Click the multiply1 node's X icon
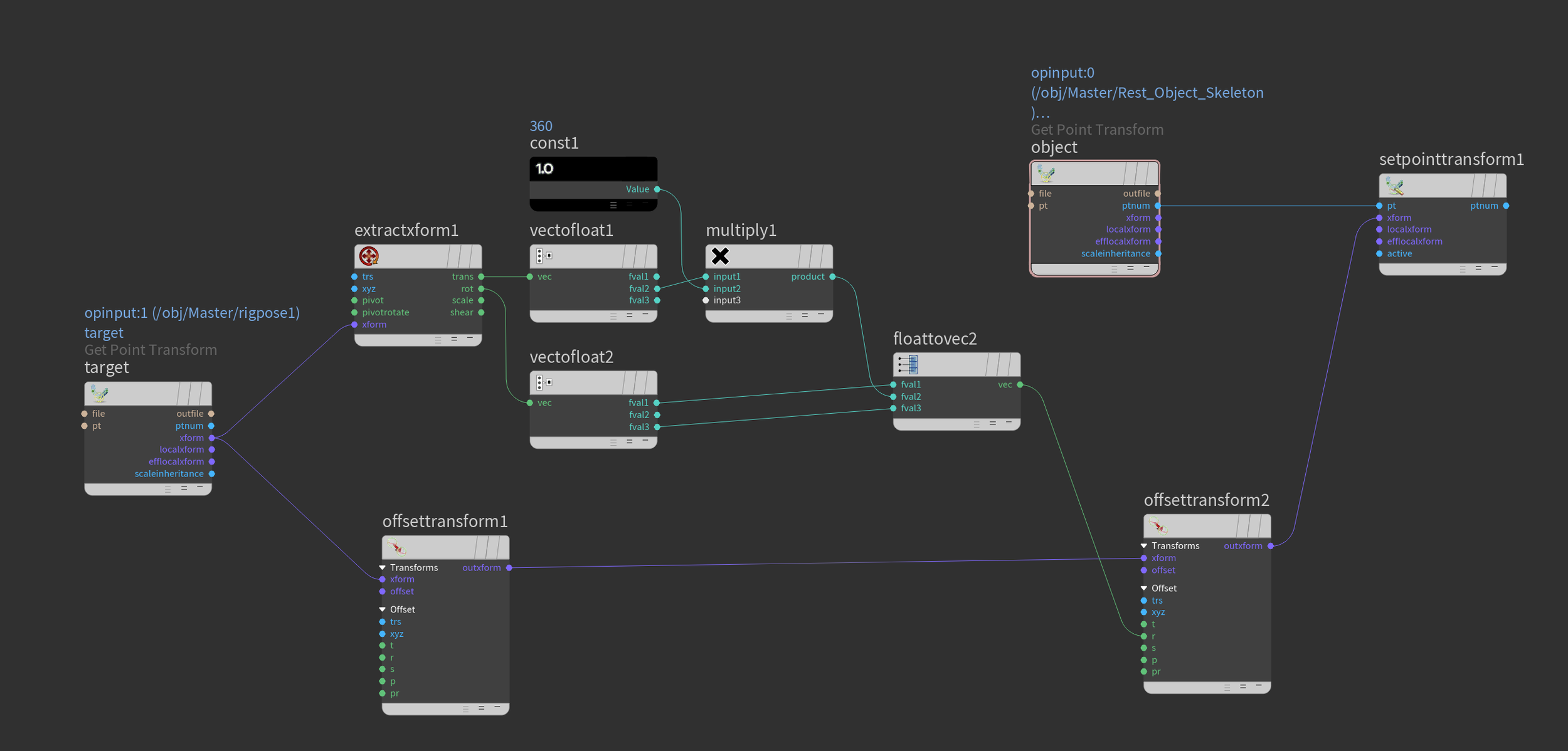Viewport: 1568px width, 751px height. [x=720, y=256]
